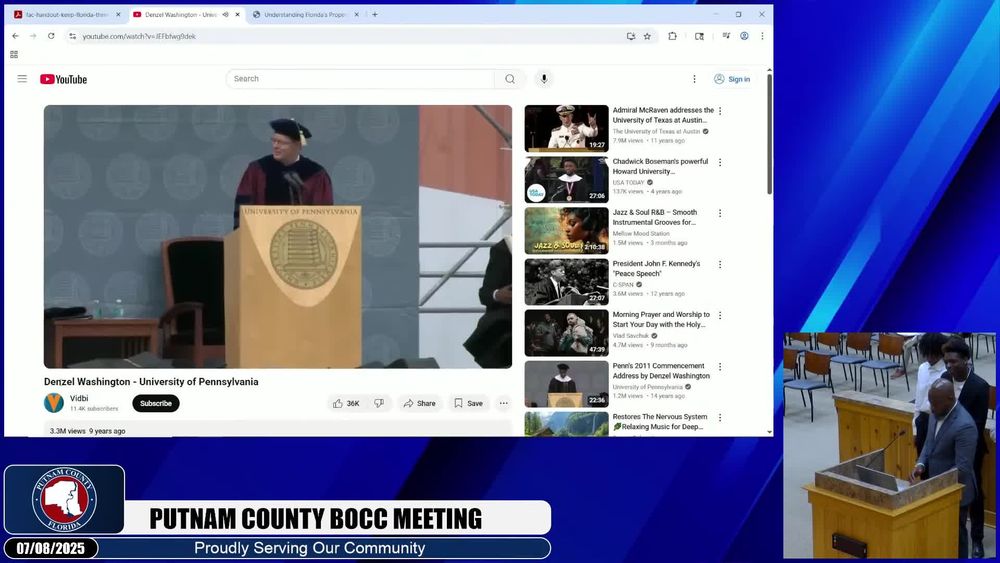Open a new browser tab

coord(375,15)
